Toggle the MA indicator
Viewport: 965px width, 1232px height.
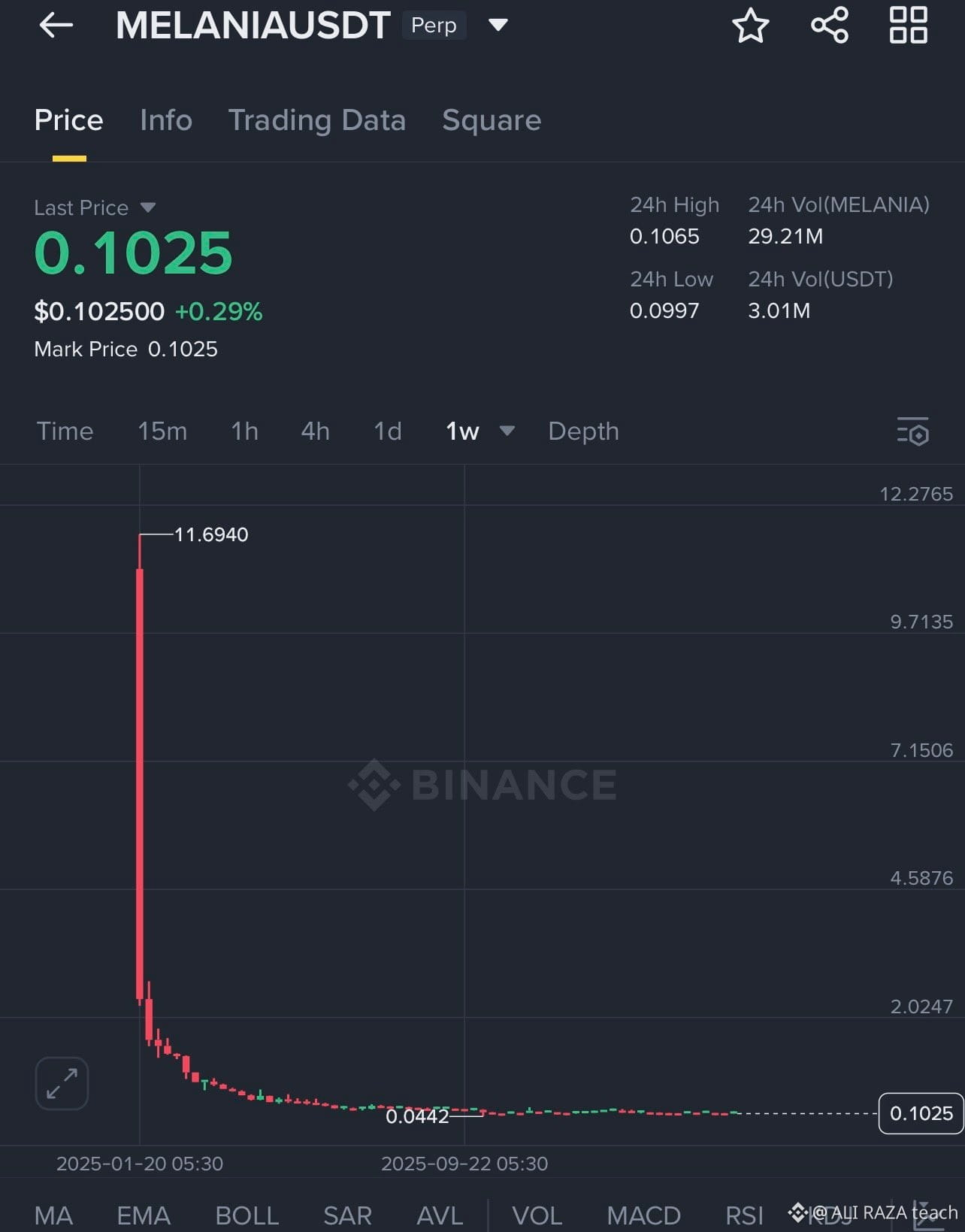[53, 1215]
